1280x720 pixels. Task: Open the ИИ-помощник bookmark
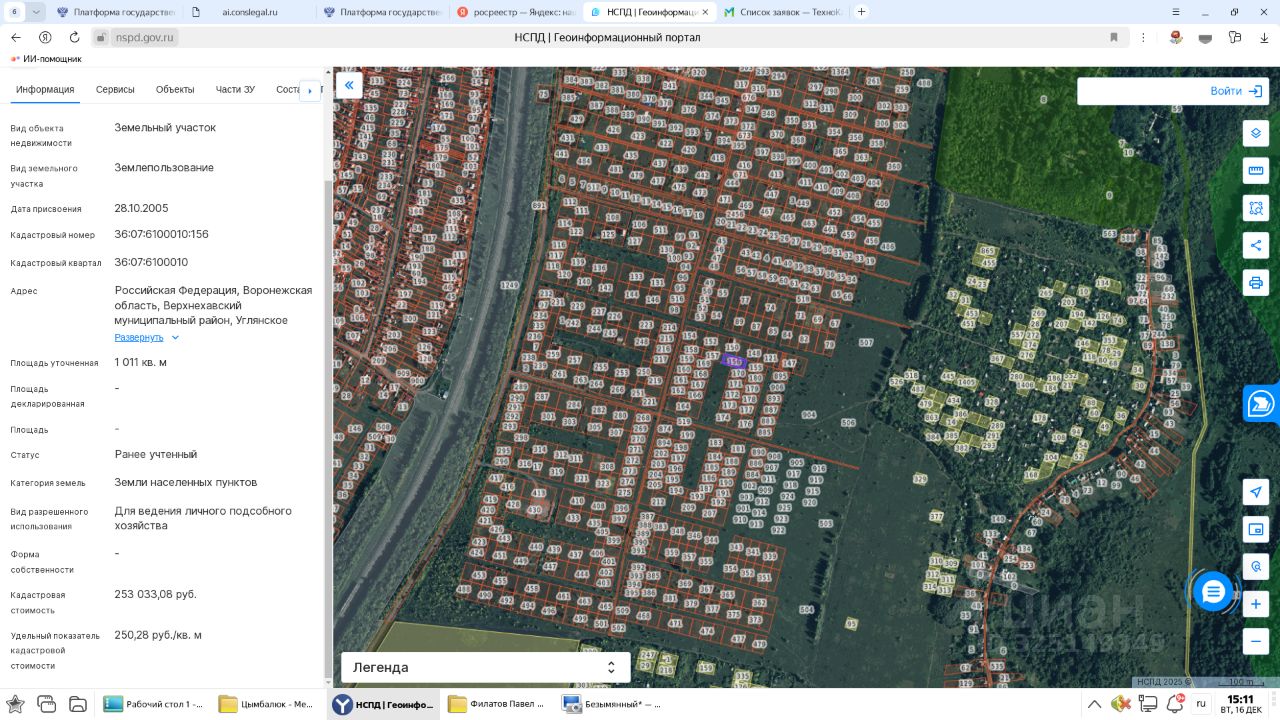(46, 59)
